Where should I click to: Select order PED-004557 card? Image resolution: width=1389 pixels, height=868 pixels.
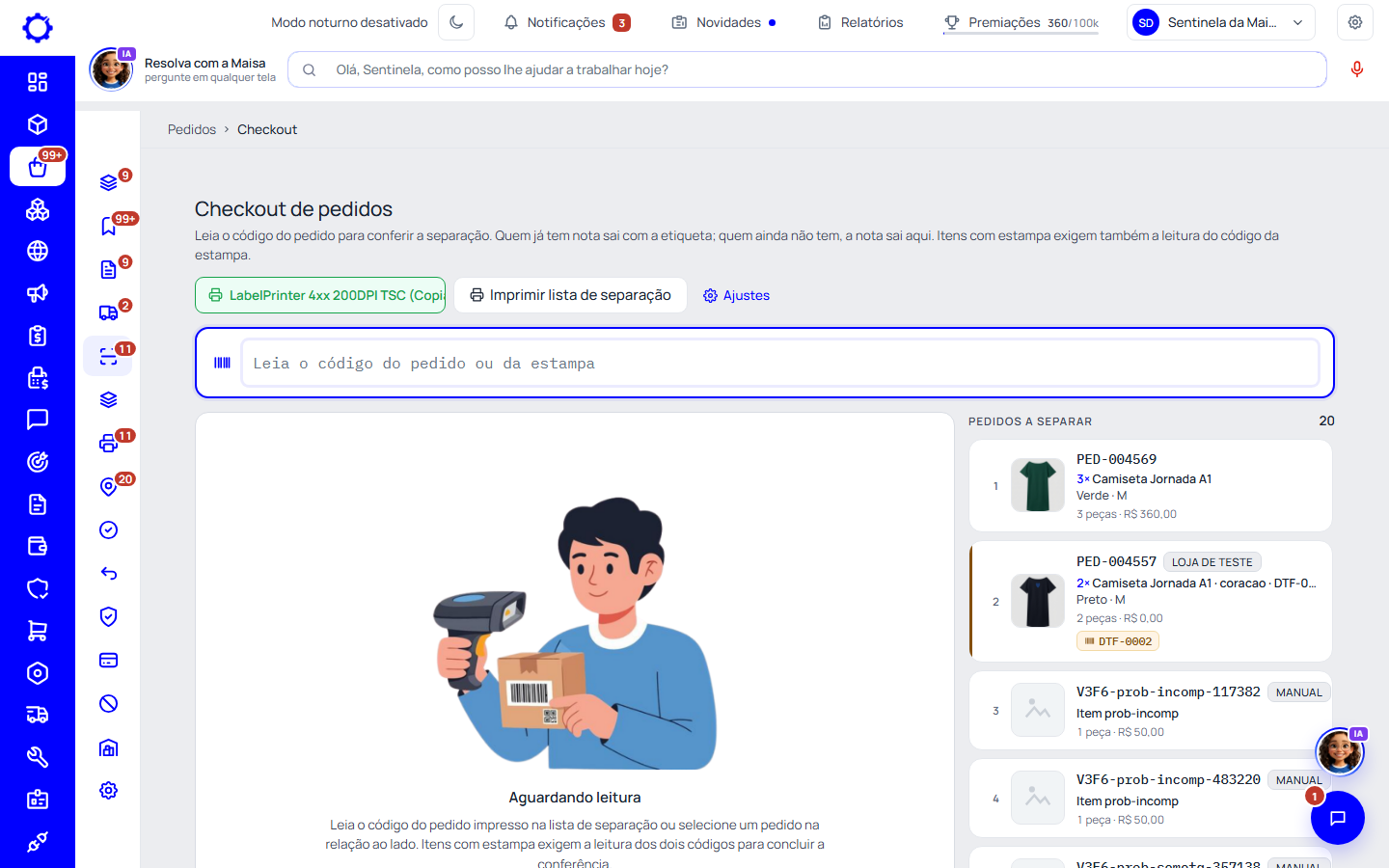(x=1151, y=601)
